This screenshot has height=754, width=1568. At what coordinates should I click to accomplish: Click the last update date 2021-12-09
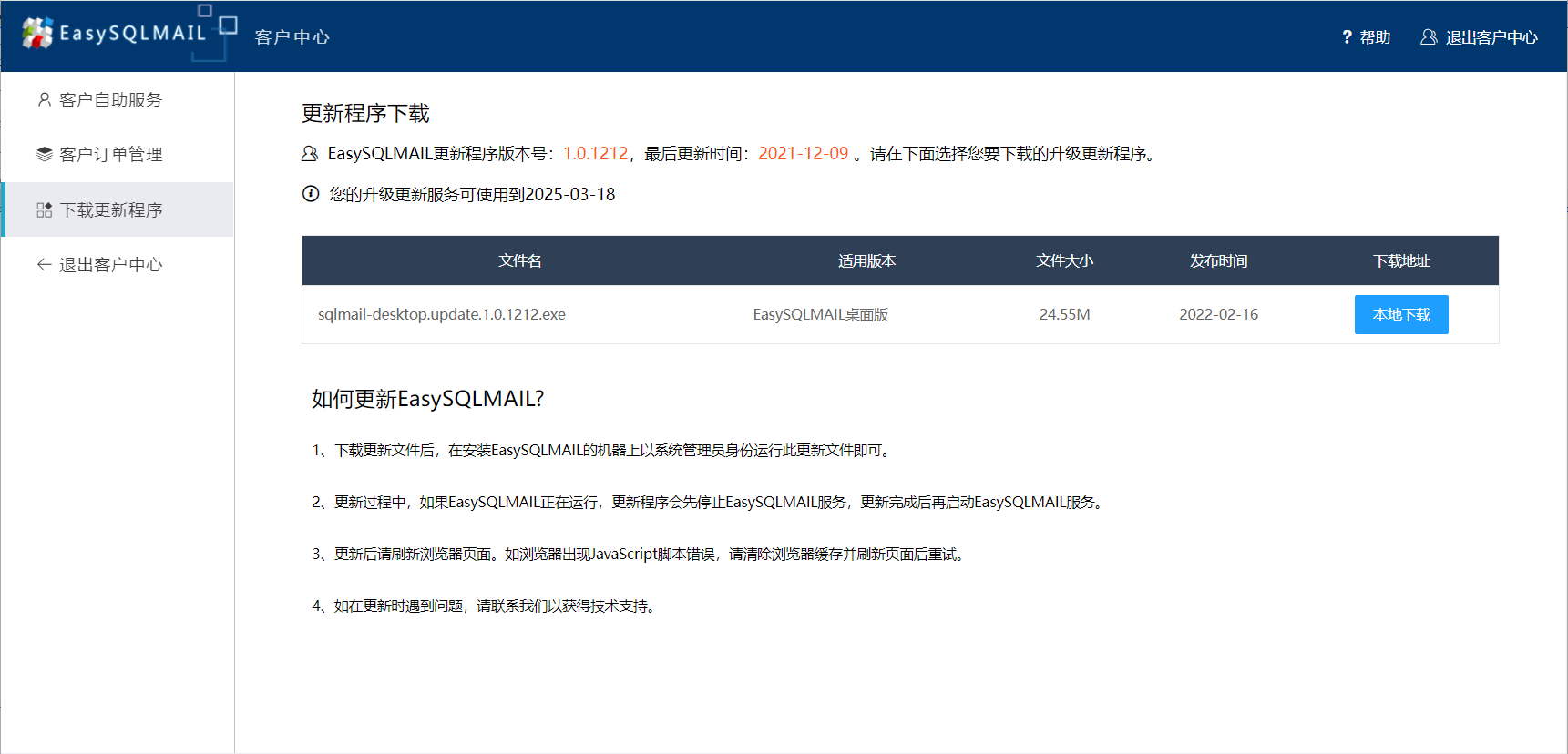pyautogui.click(x=804, y=154)
